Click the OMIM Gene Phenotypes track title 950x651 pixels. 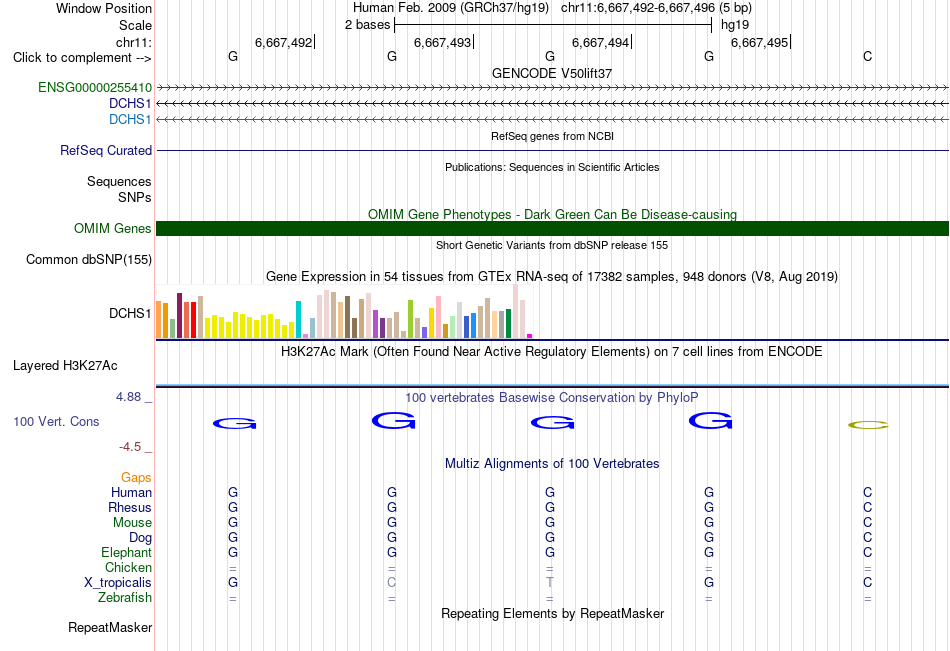click(552, 215)
